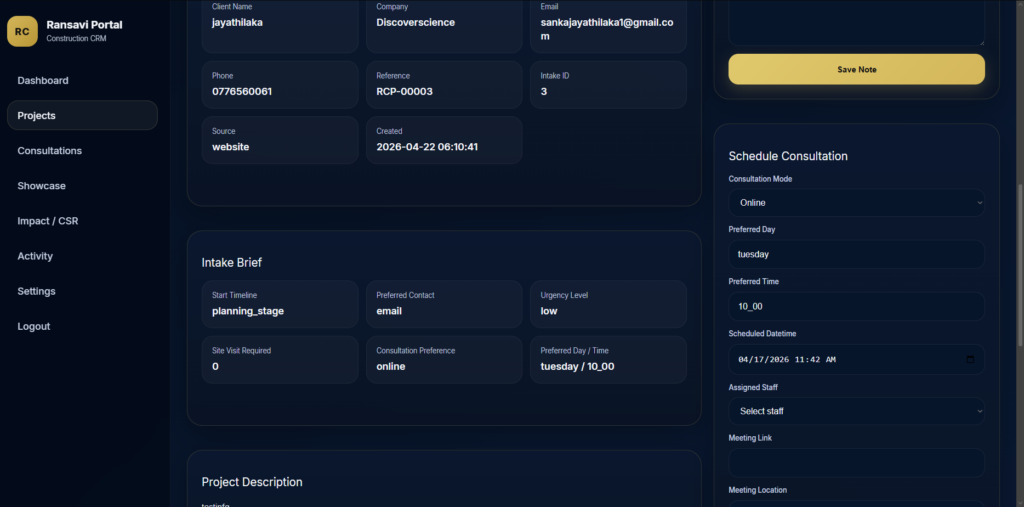This screenshot has height=507, width=1024.
Task: Open Settings from the sidebar
Action: (36, 291)
